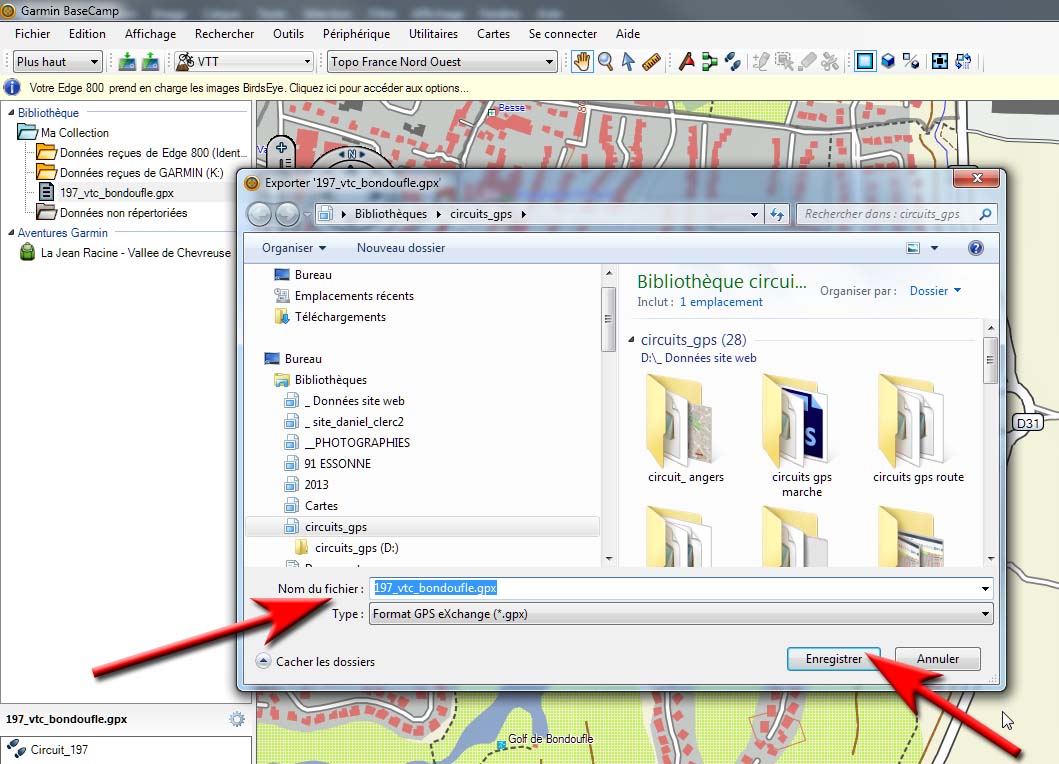Collapse the Aventures Garmin section

[x=11, y=232]
